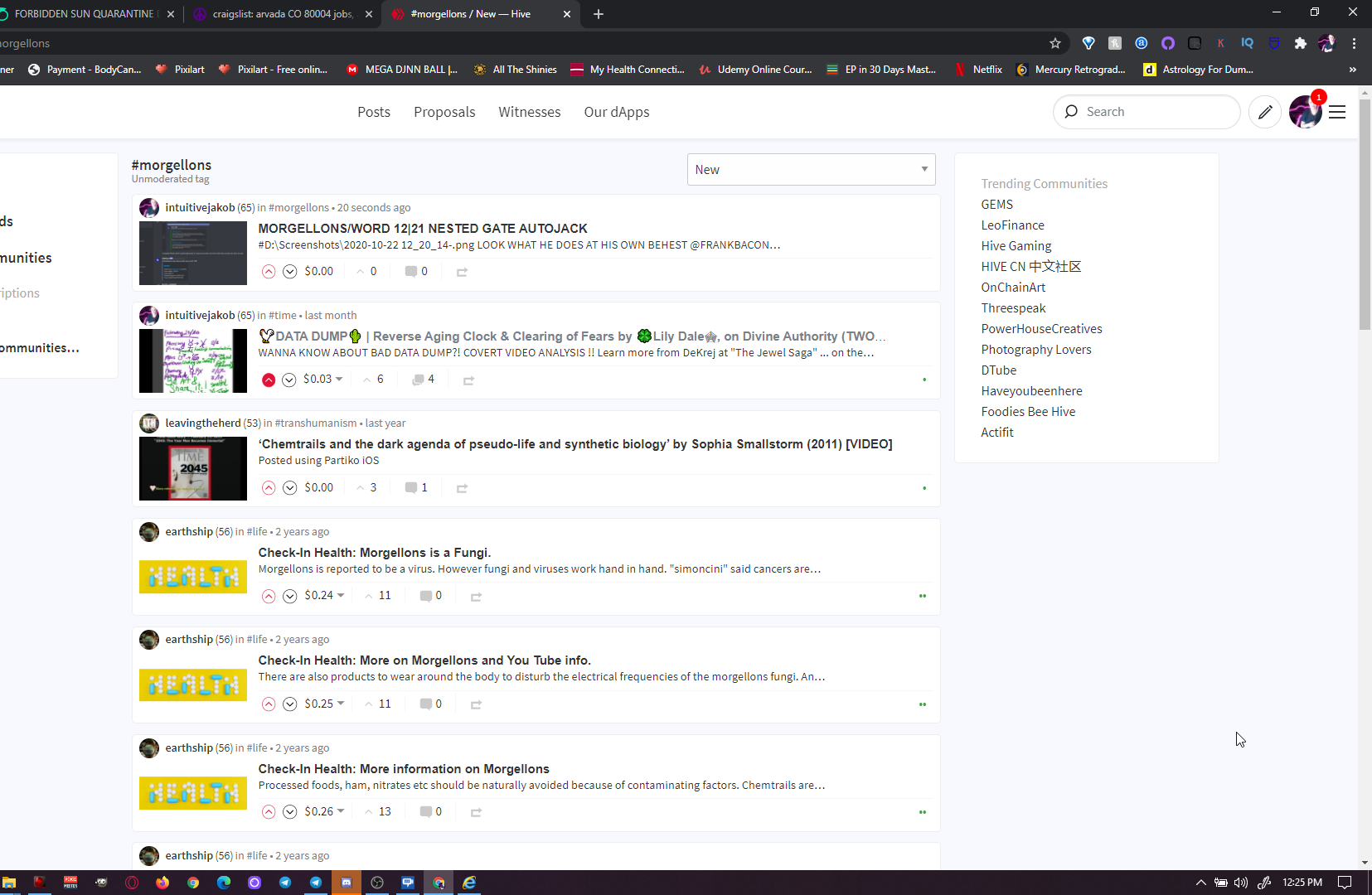Open thumbnail of the Chemtrails 2045 post
Image resolution: width=1372 pixels, height=895 pixels.
pyautogui.click(x=193, y=469)
